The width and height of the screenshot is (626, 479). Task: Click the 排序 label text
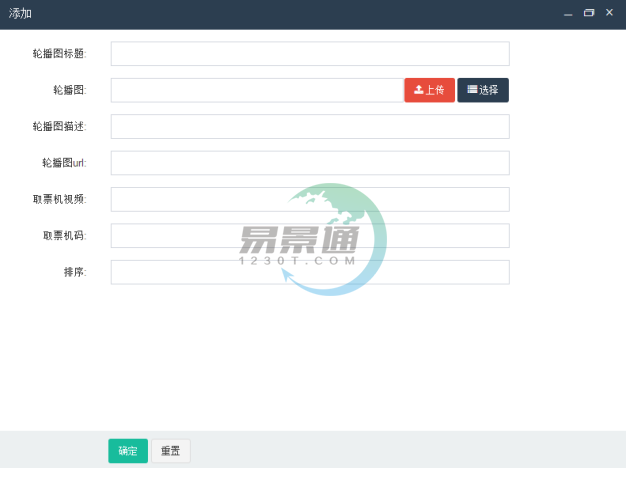pyautogui.click(x=75, y=272)
